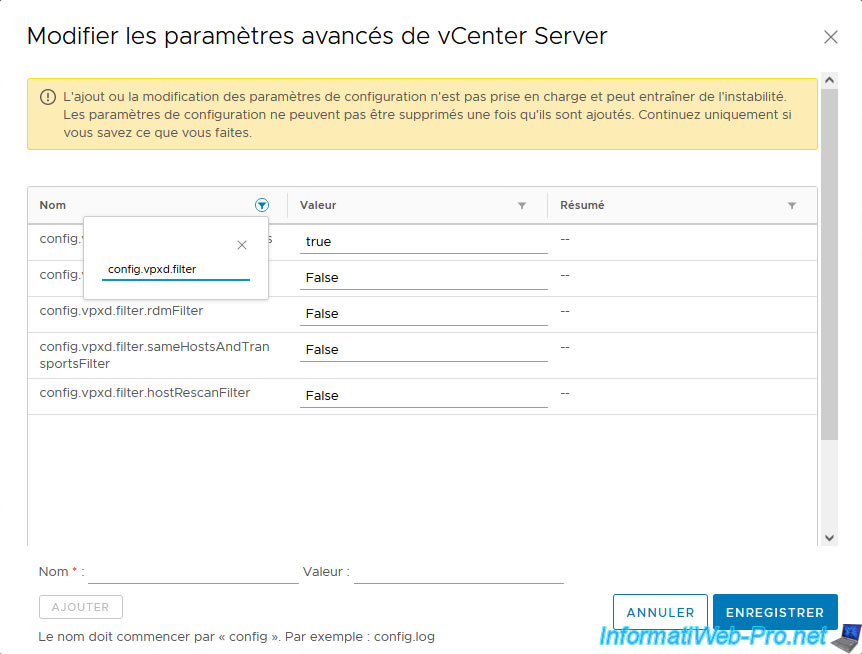The height and width of the screenshot is (654, 862).
Task: Click the AJOUTER button
Action: click(81, 607)
